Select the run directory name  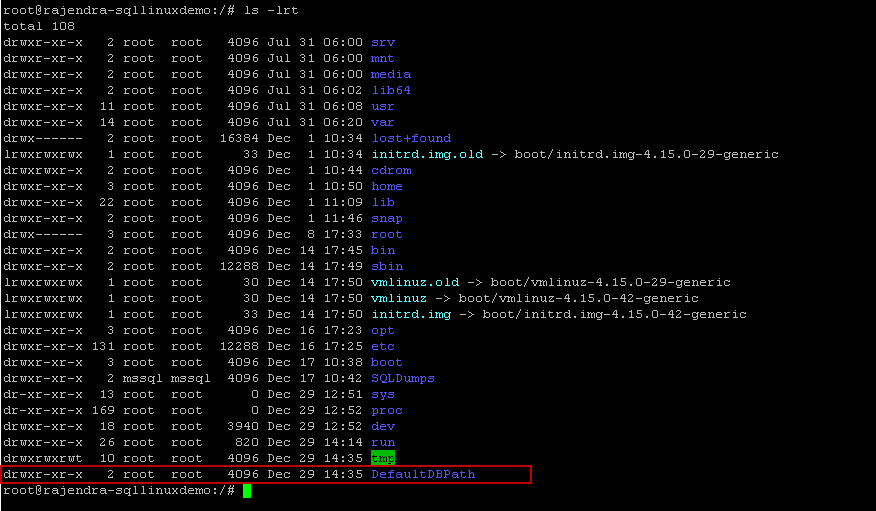[x=383, y=443]
